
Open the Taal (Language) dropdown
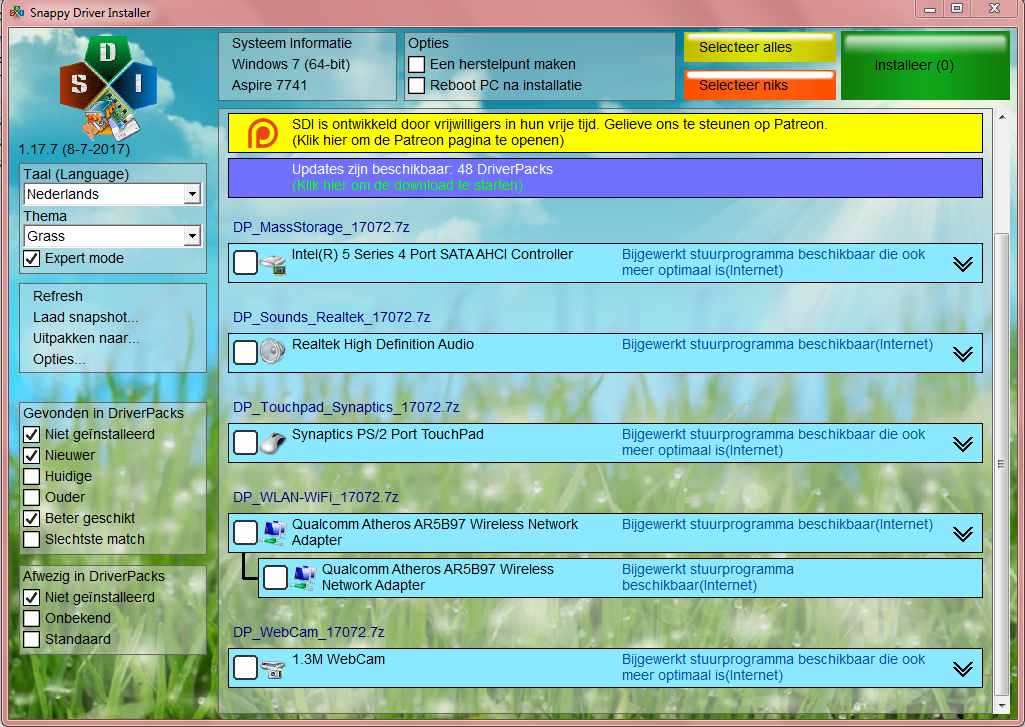113,194
